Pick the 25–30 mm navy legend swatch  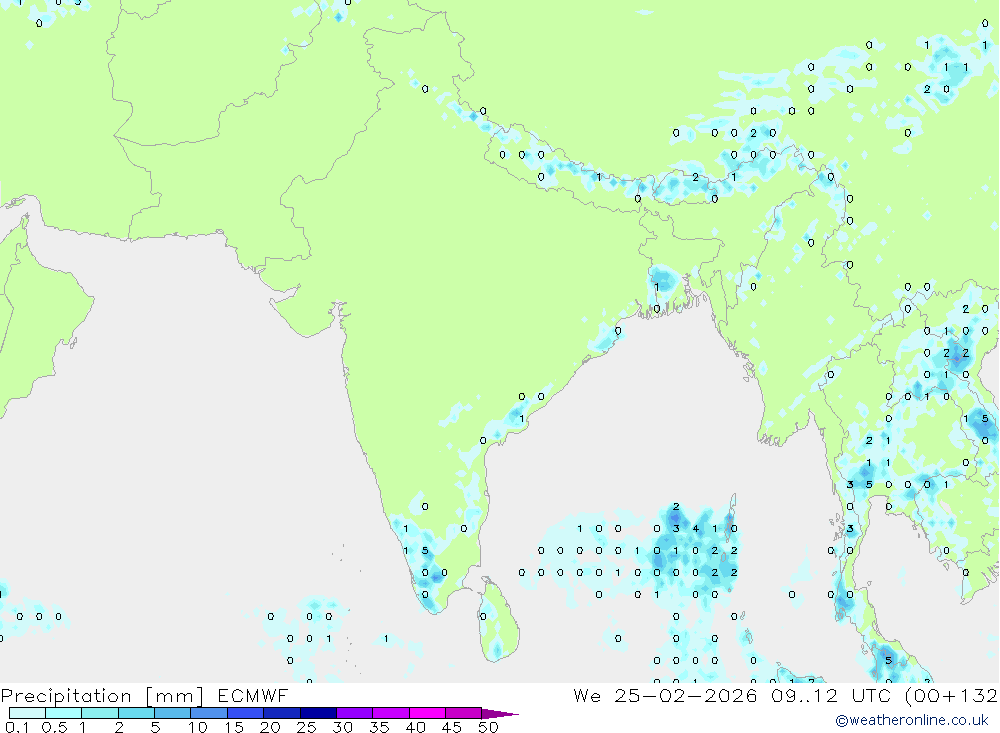click(x=318, y=713)
